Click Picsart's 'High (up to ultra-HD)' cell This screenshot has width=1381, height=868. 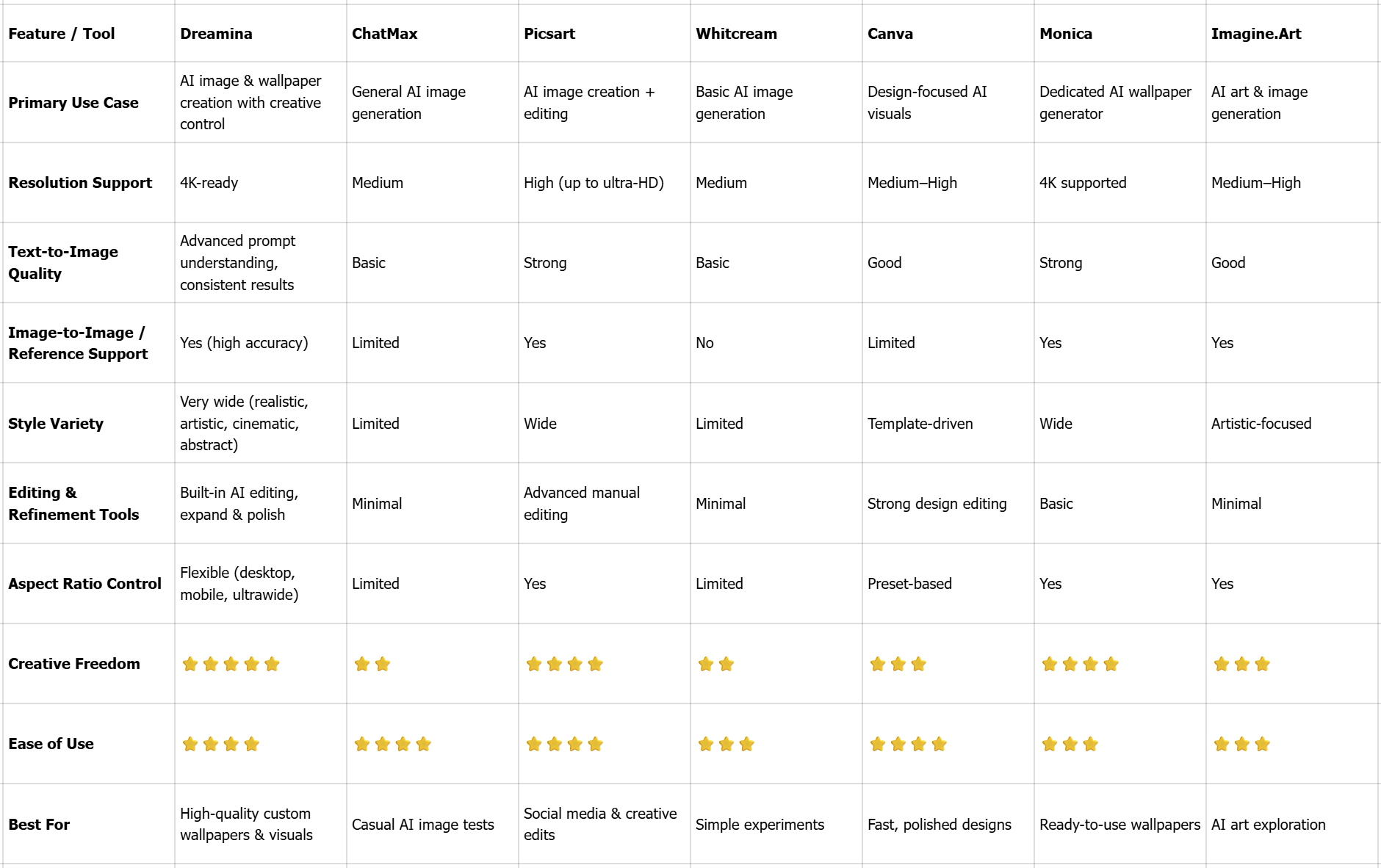click(x=594, y=183)
